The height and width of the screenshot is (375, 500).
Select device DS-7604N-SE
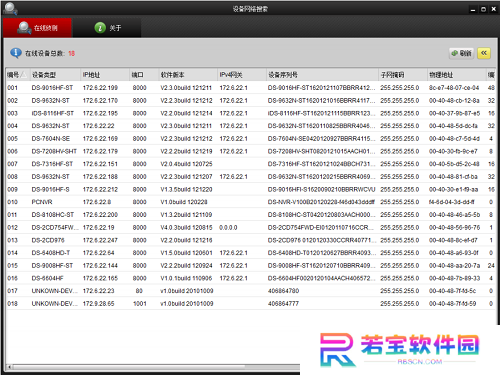coord(51,138)
